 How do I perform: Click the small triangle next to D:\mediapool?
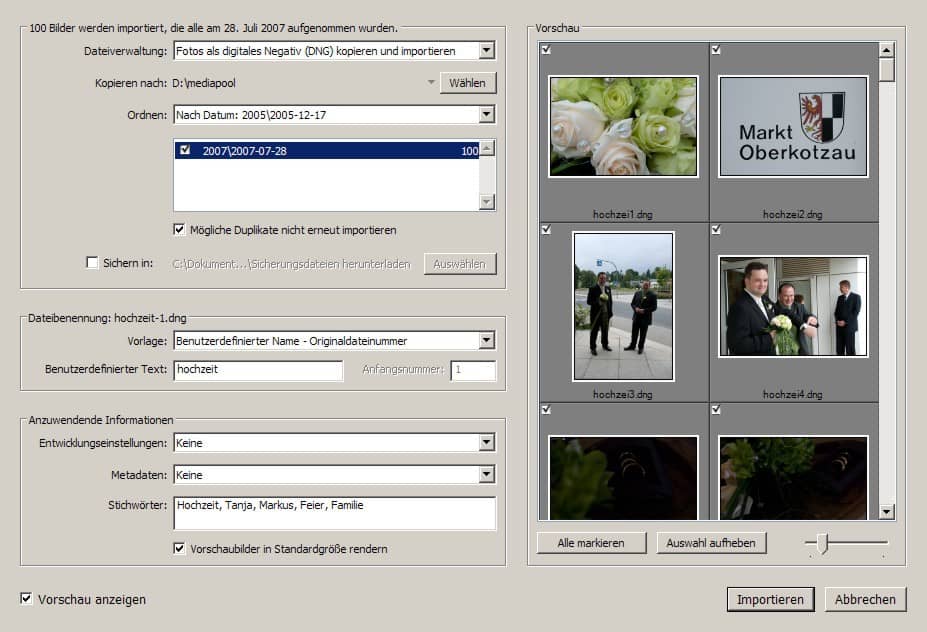click(x=430, y=83)
